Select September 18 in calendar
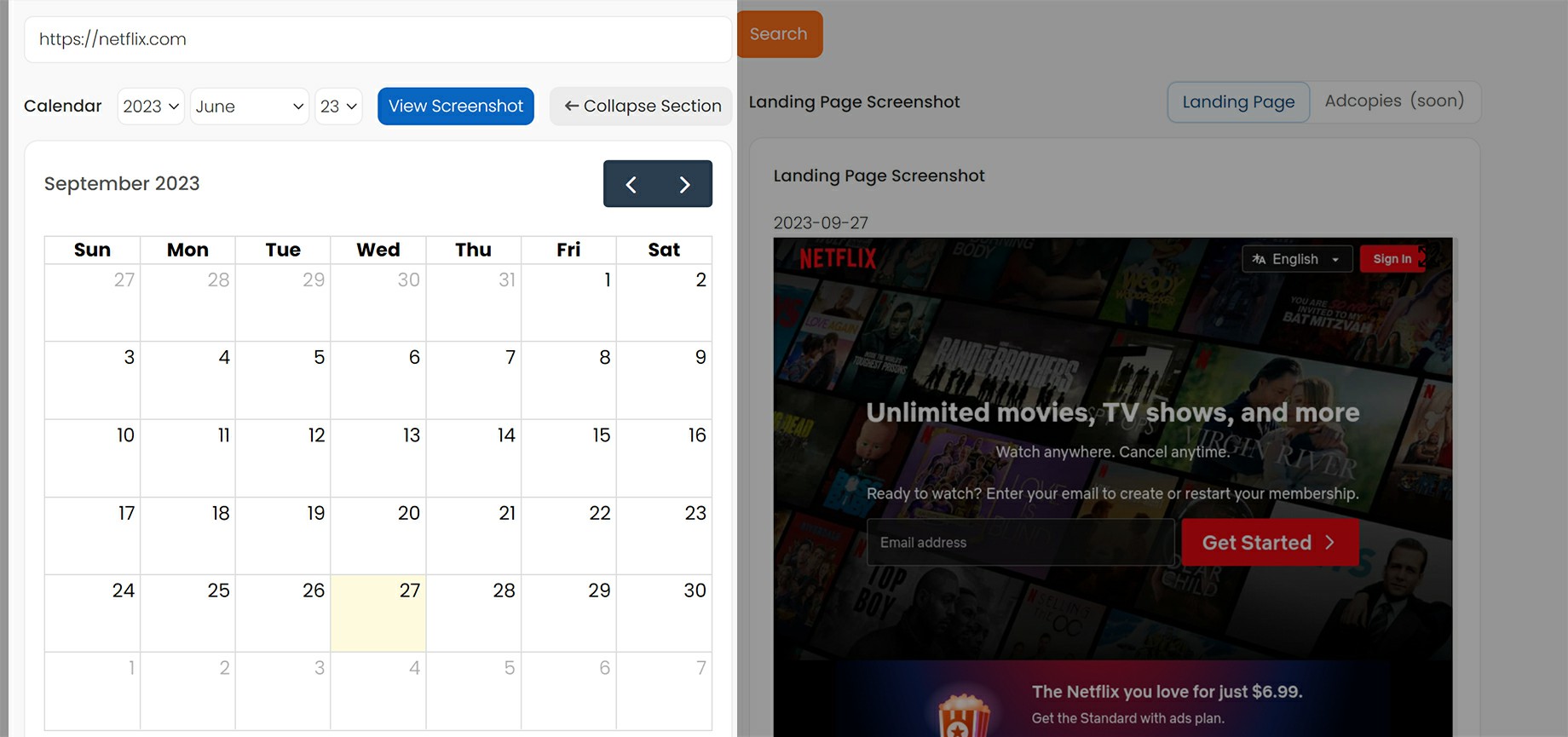Viewport: 1568px width, 737px height. [187, 536]
